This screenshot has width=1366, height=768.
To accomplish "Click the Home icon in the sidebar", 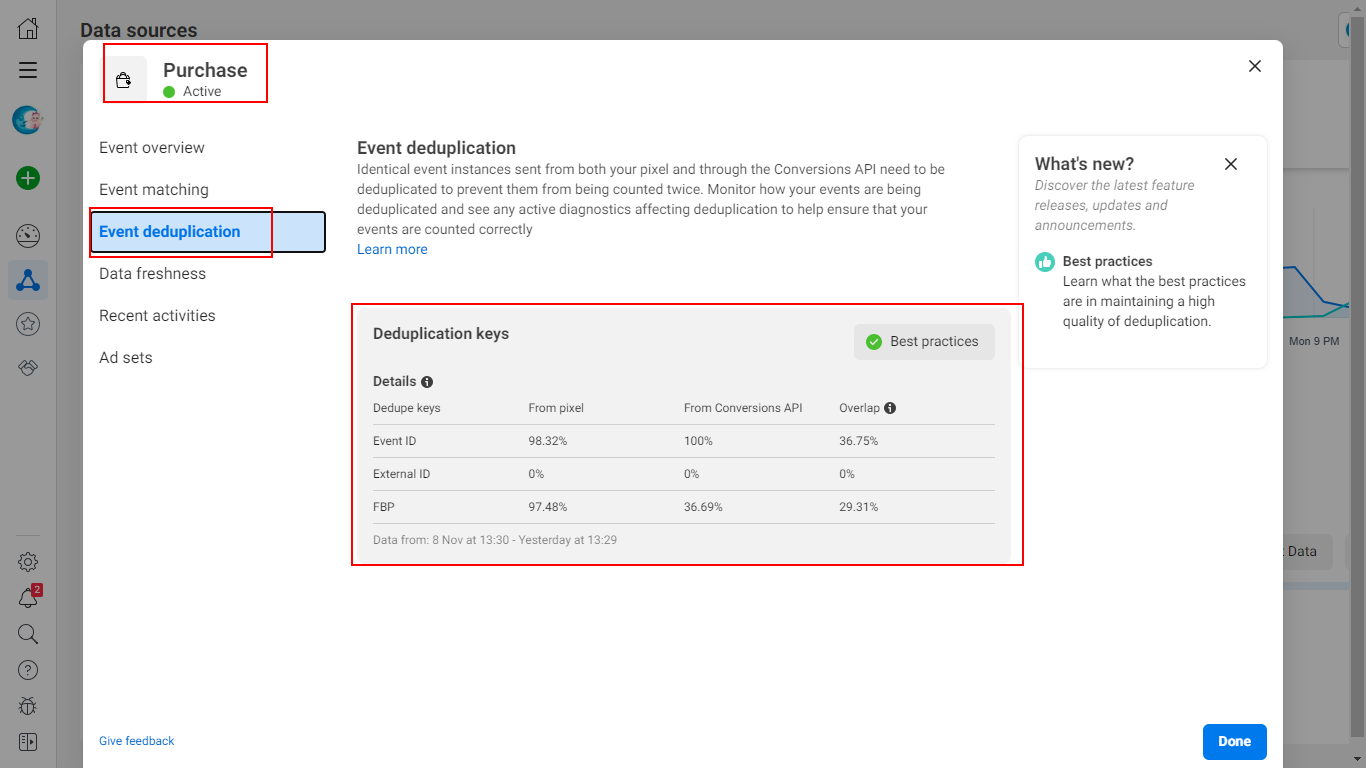I will click(x=27, y=27).
